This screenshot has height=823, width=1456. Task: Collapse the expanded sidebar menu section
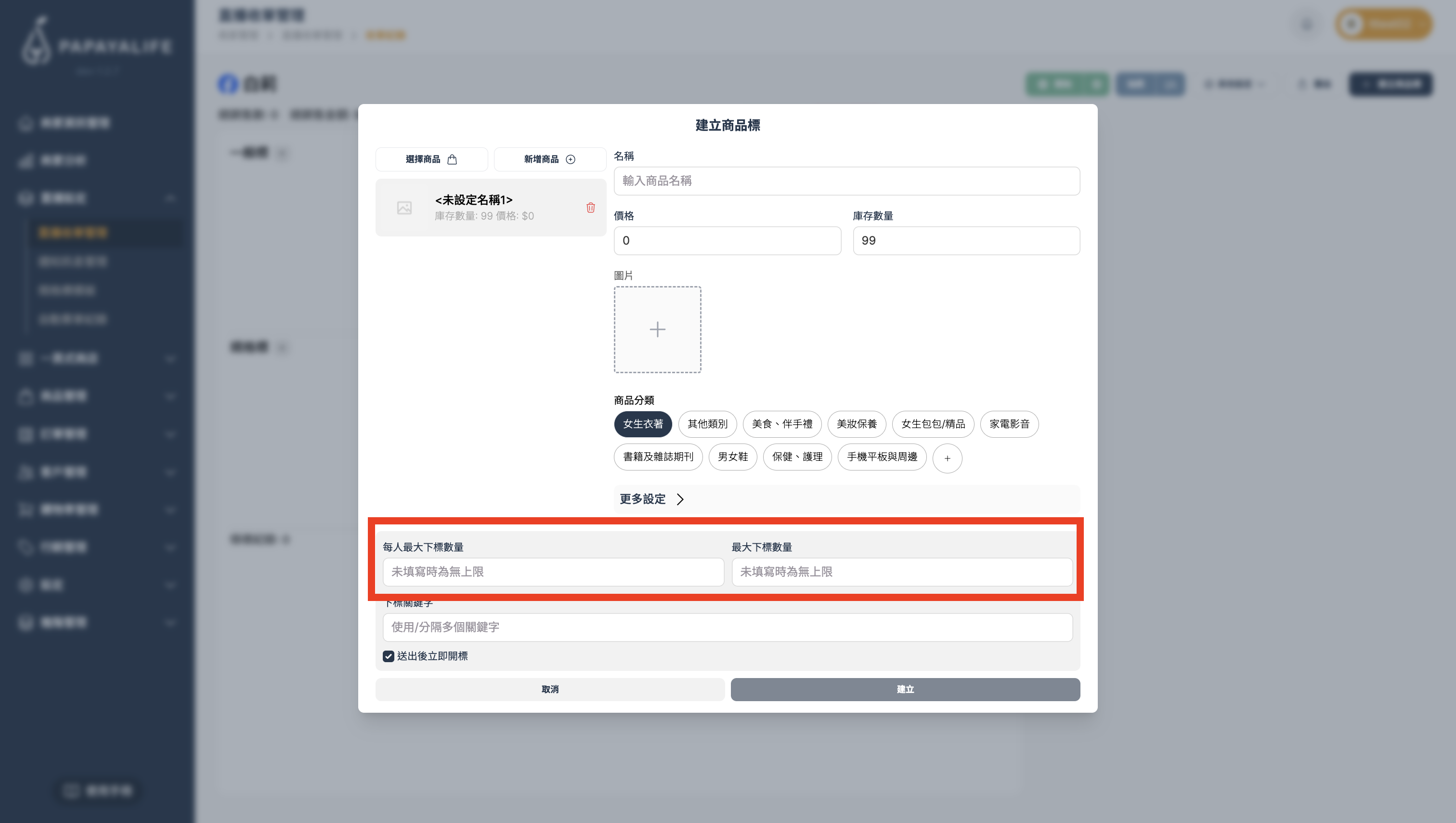170,198
